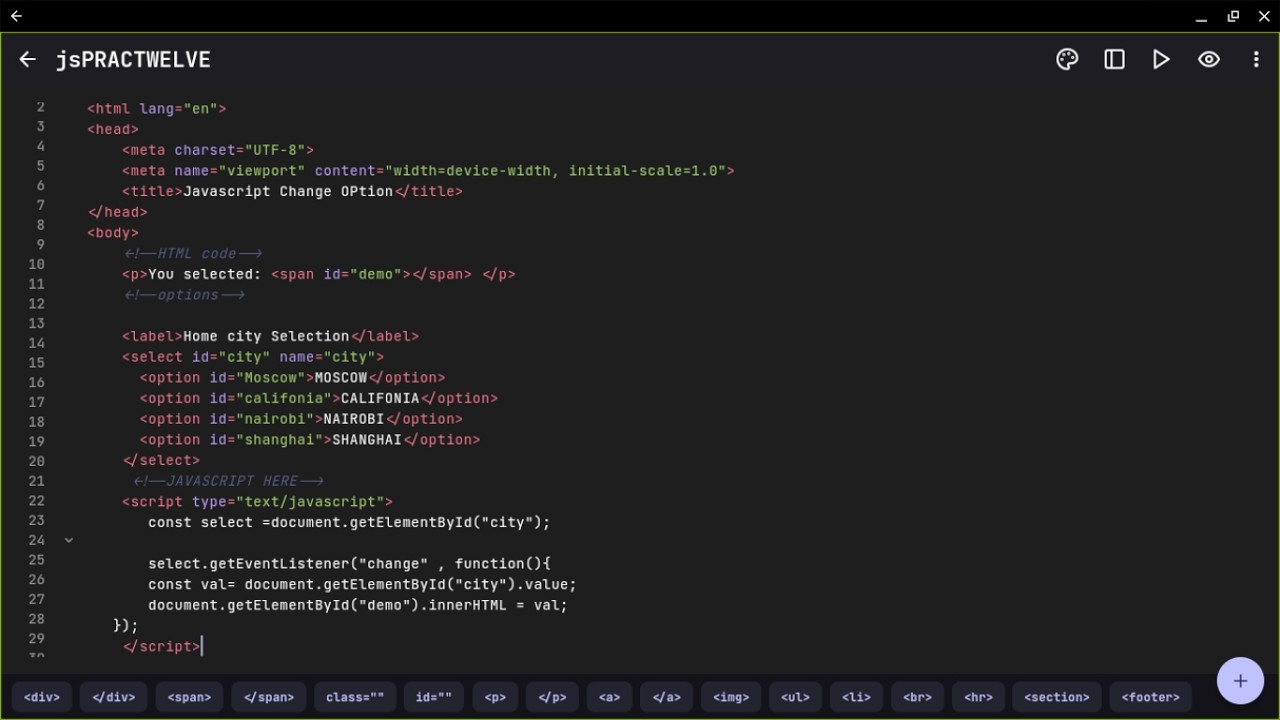Viewport: 1280px width, 720px height.
Task: Insert the <div> snippet
Action: pyautogui.click(x=42, y=697)
